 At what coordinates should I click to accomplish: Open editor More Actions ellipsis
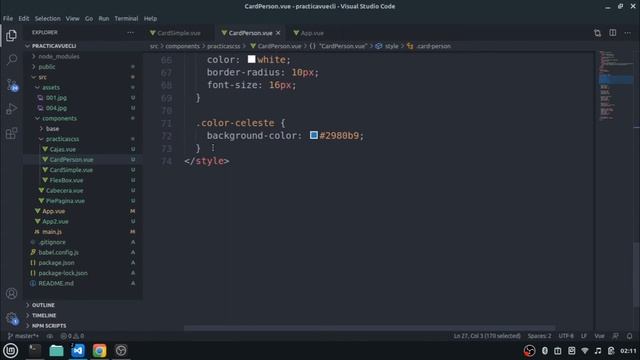point(627,33)
